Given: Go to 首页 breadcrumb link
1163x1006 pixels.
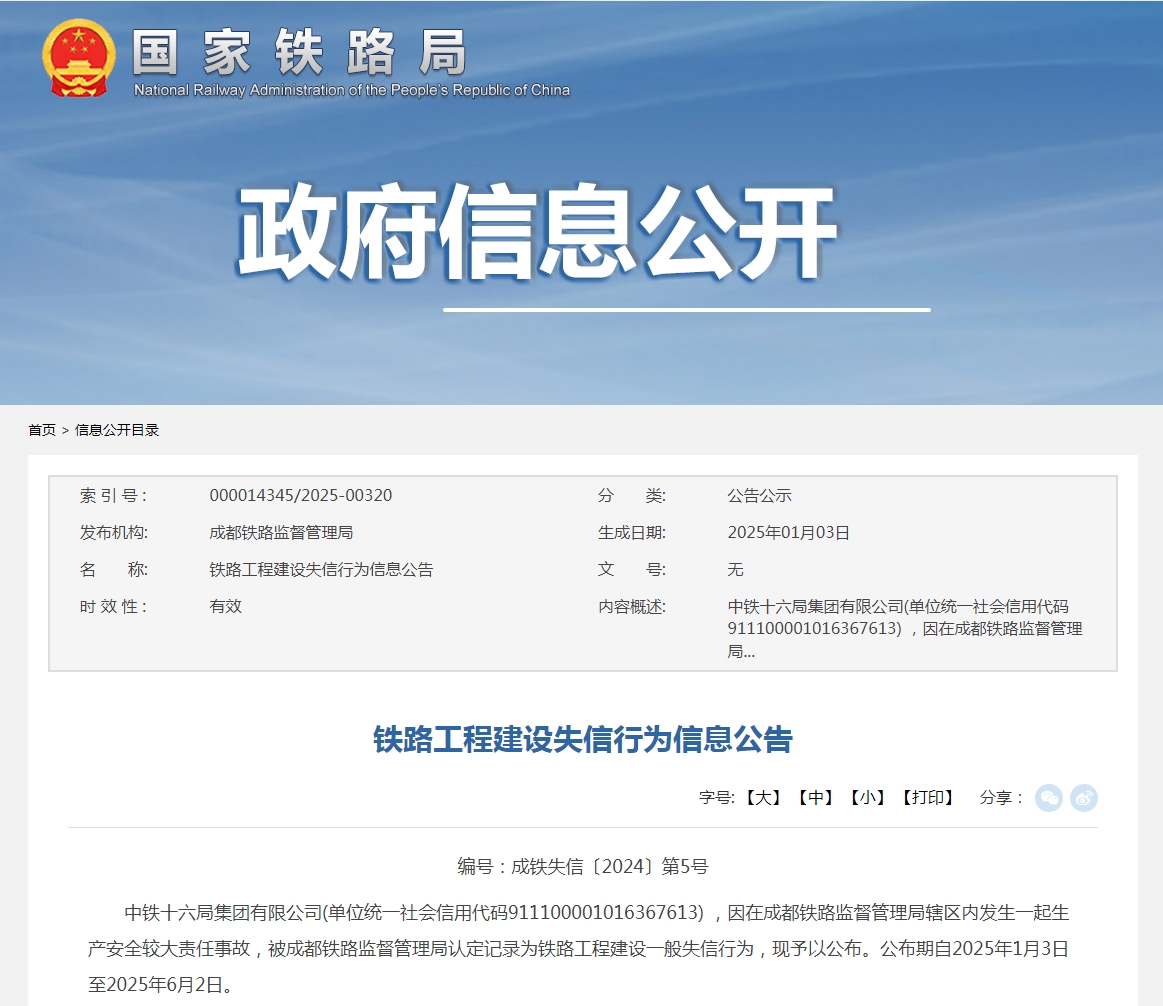Looking at the screenshot, I should click(42, 430).
